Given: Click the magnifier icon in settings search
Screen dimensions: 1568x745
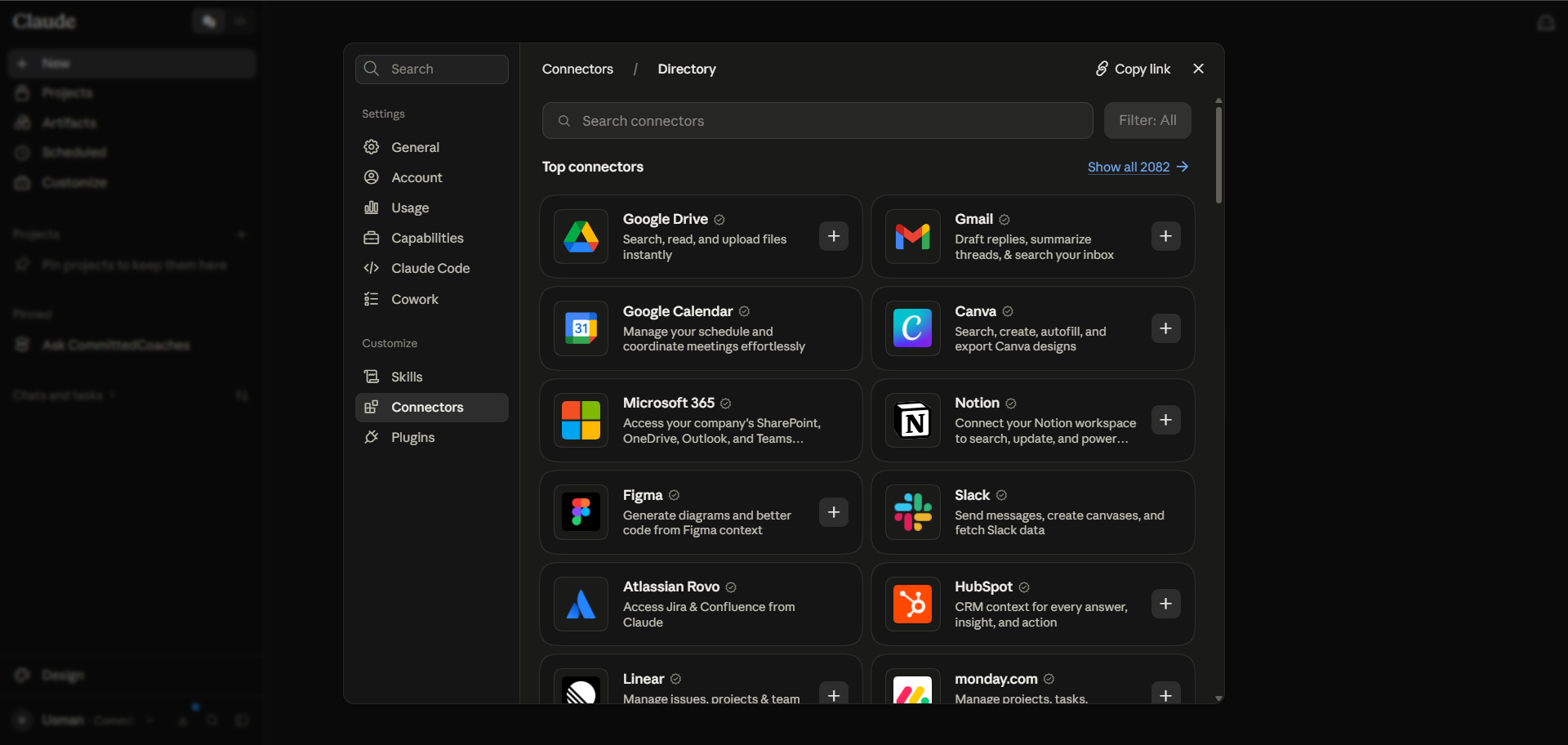Looking at the screenshot, I should [372, 69].
